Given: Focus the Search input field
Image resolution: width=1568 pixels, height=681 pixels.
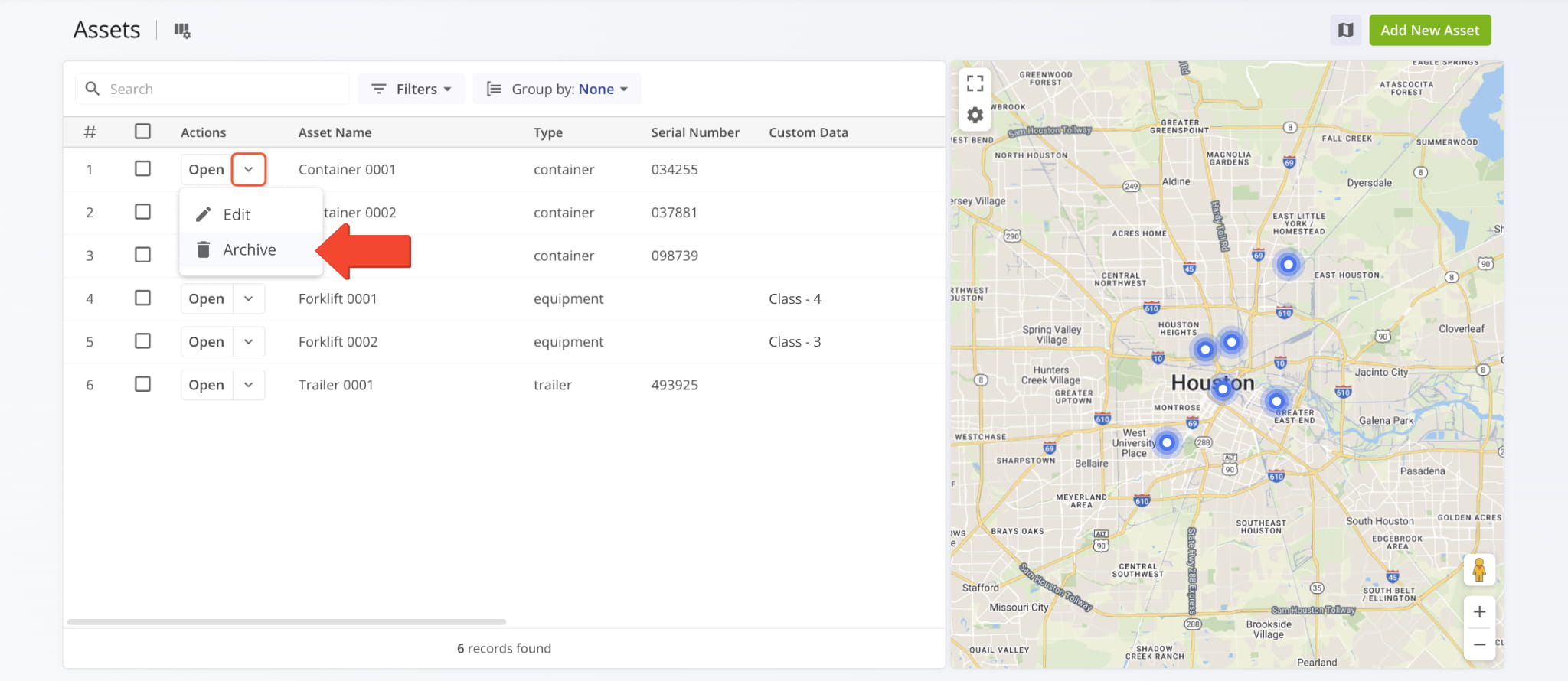Looking at the screenshot, I should (x=213, y=89).
